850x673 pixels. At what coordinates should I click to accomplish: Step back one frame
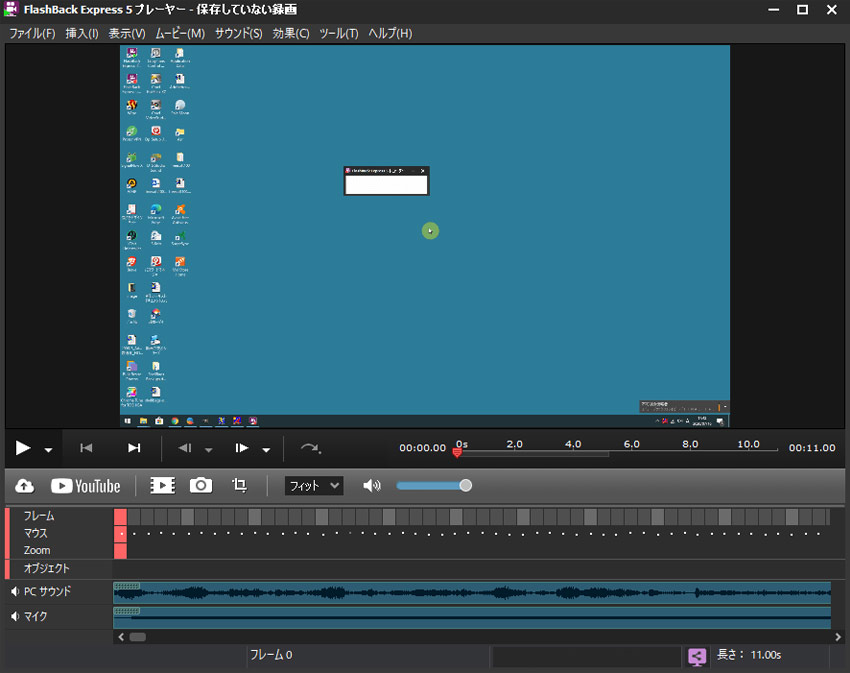tap(185, 448)
